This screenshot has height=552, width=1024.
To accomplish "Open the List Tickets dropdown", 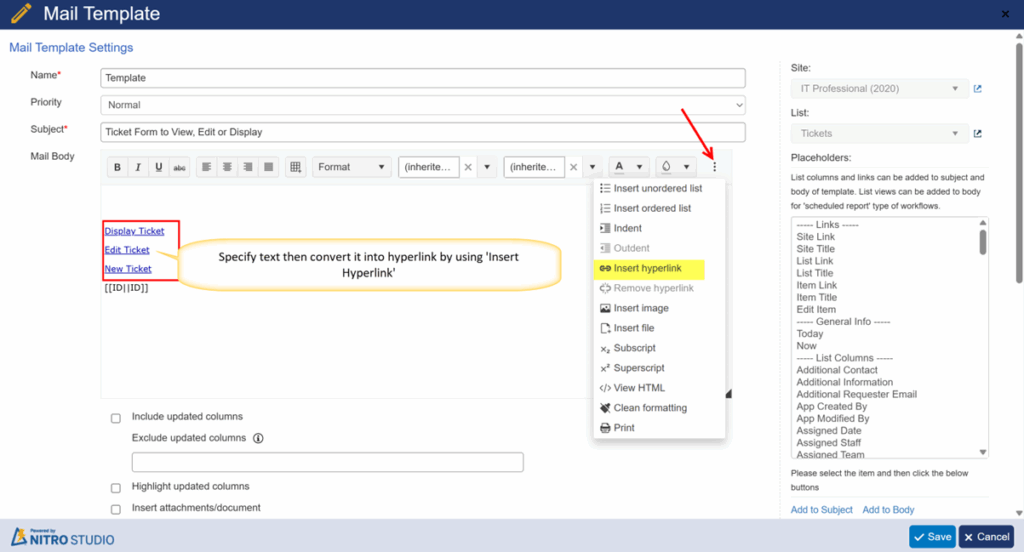I will (x=879, y=133).
